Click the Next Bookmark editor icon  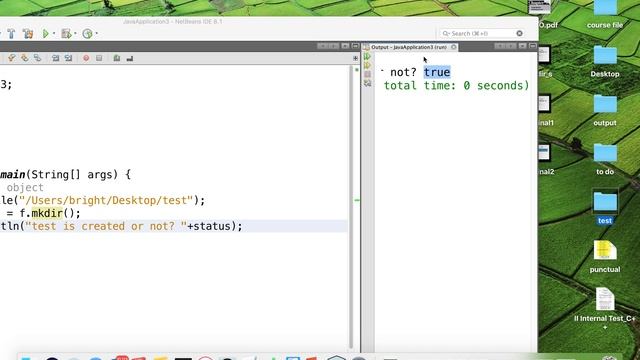coord(24,58)
